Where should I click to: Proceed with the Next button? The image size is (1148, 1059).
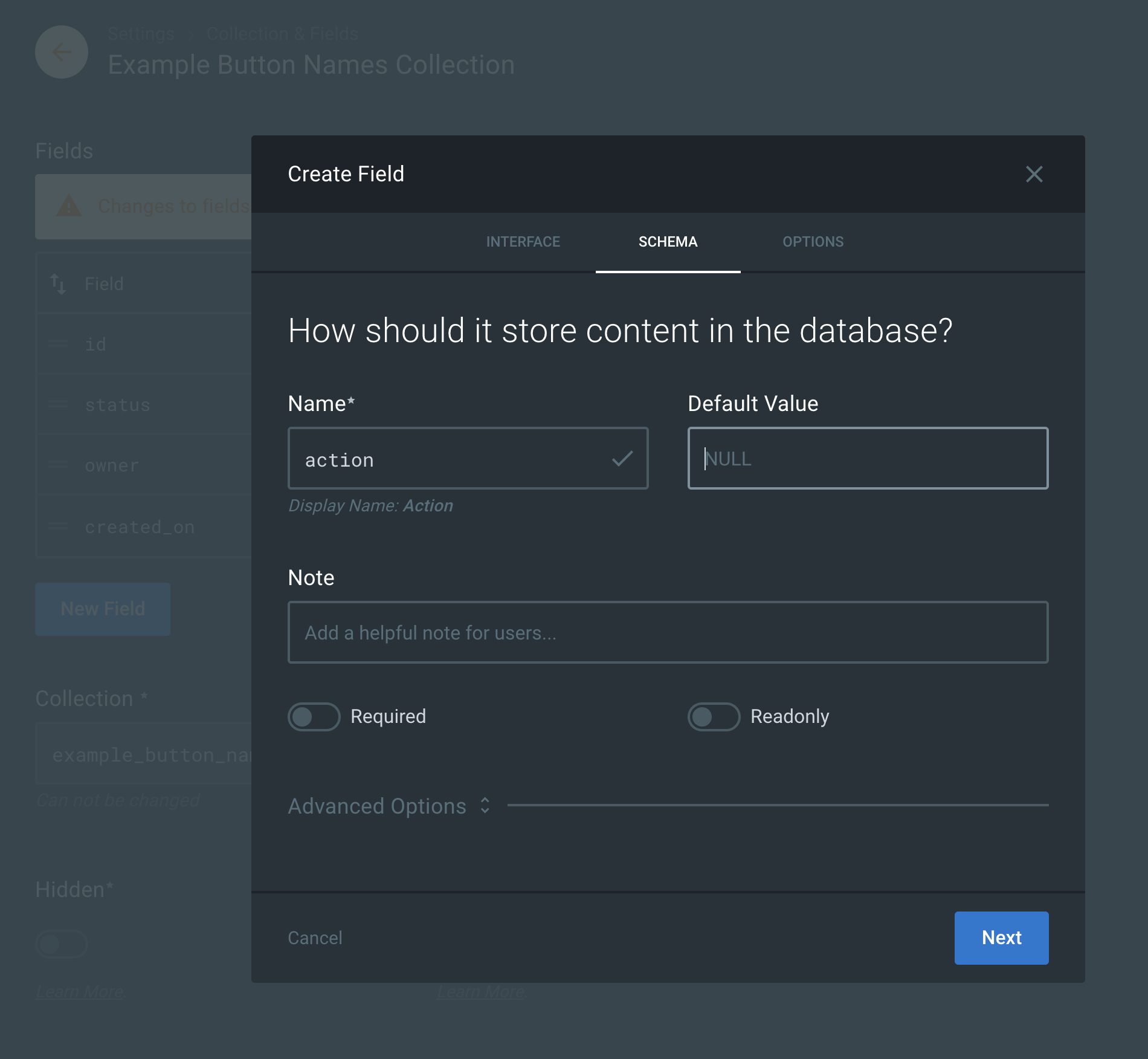click(x=1001, y=938)
